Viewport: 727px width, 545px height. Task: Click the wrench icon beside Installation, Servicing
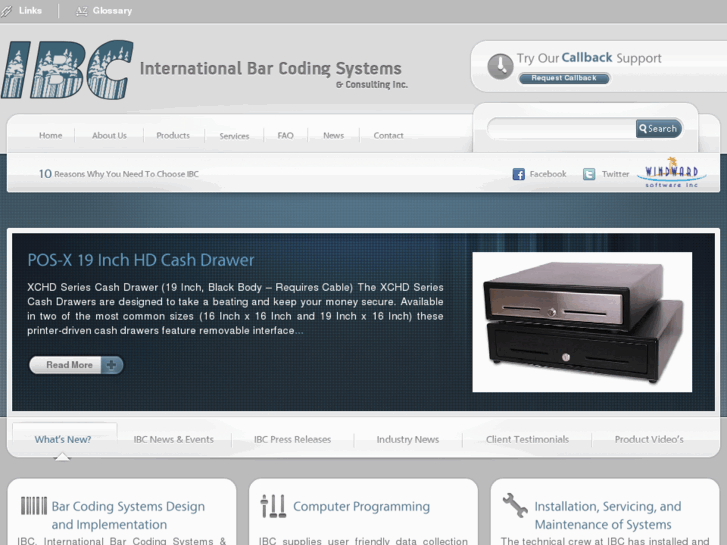515,505
